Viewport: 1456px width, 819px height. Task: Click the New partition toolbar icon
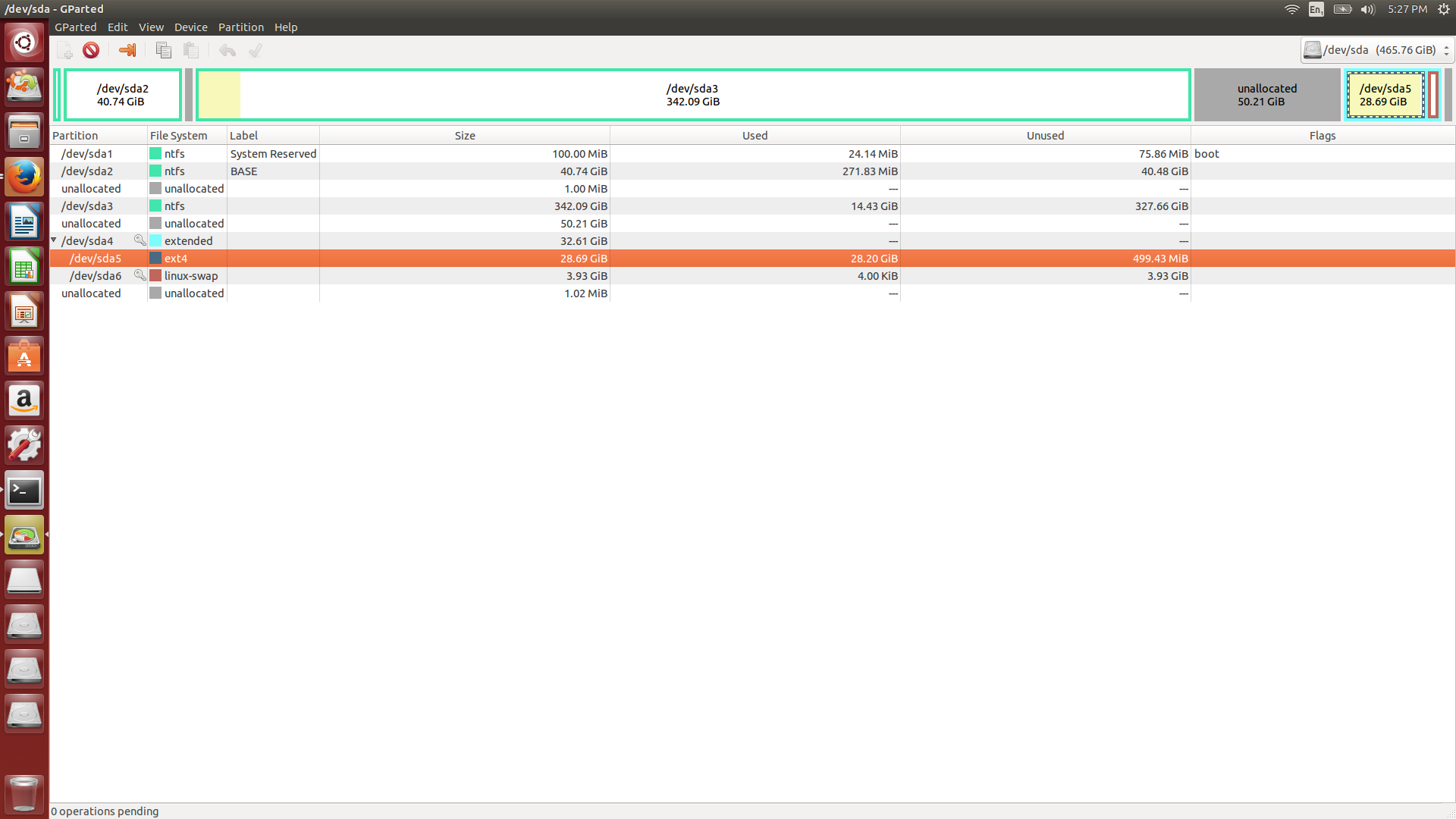65,51
